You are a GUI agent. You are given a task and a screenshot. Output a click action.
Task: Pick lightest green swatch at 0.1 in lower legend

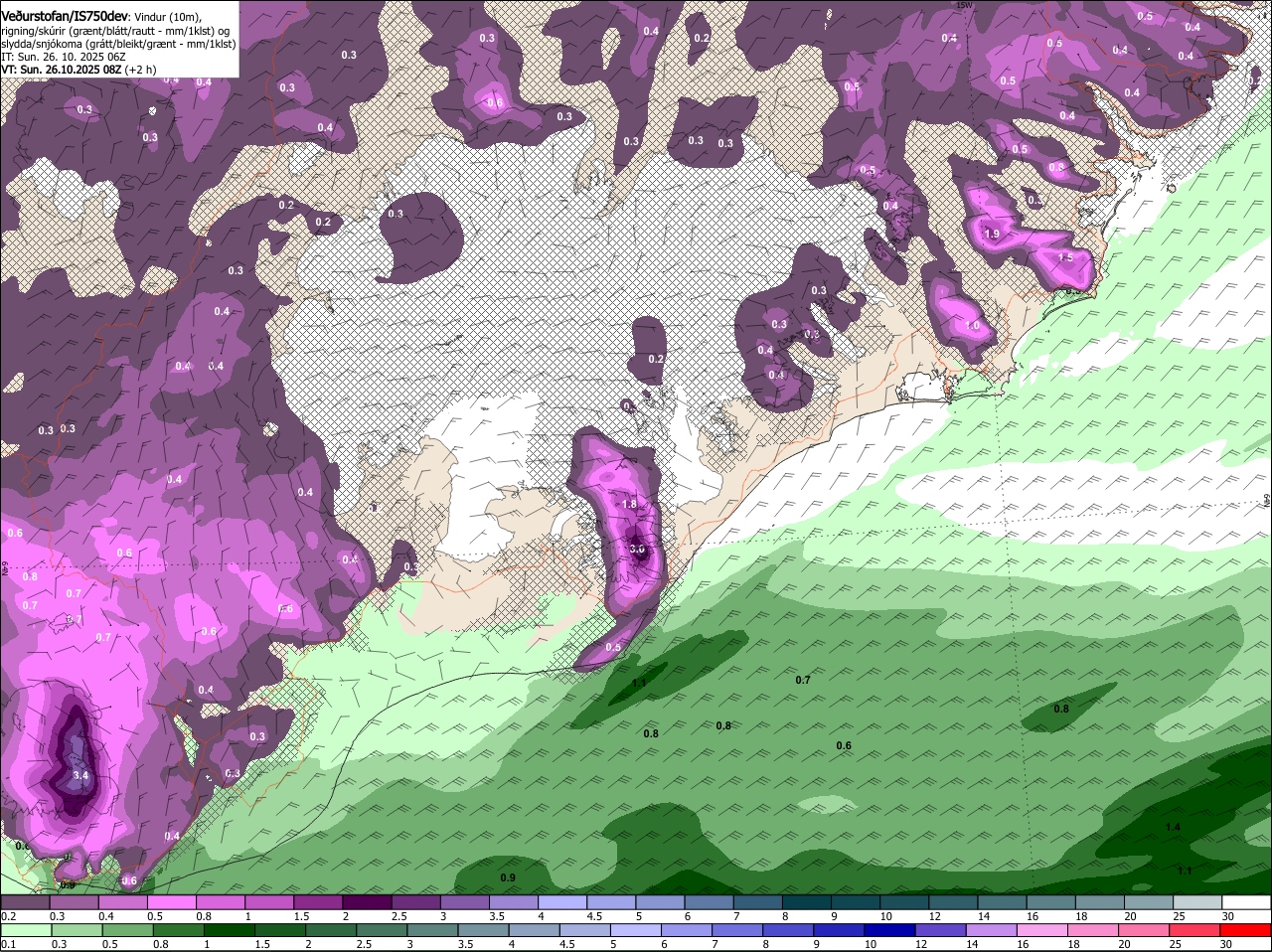coord(27,930)
